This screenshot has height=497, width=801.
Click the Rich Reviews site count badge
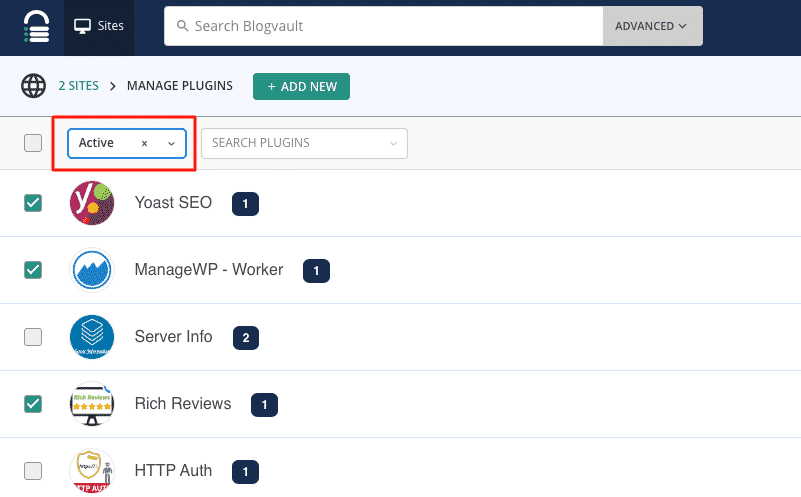point(265,405)
